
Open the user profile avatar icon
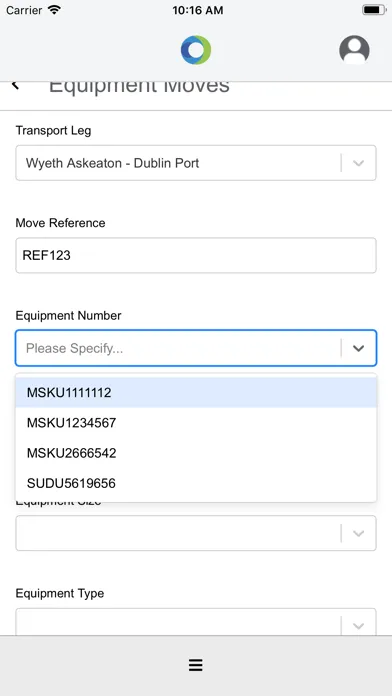354,50
